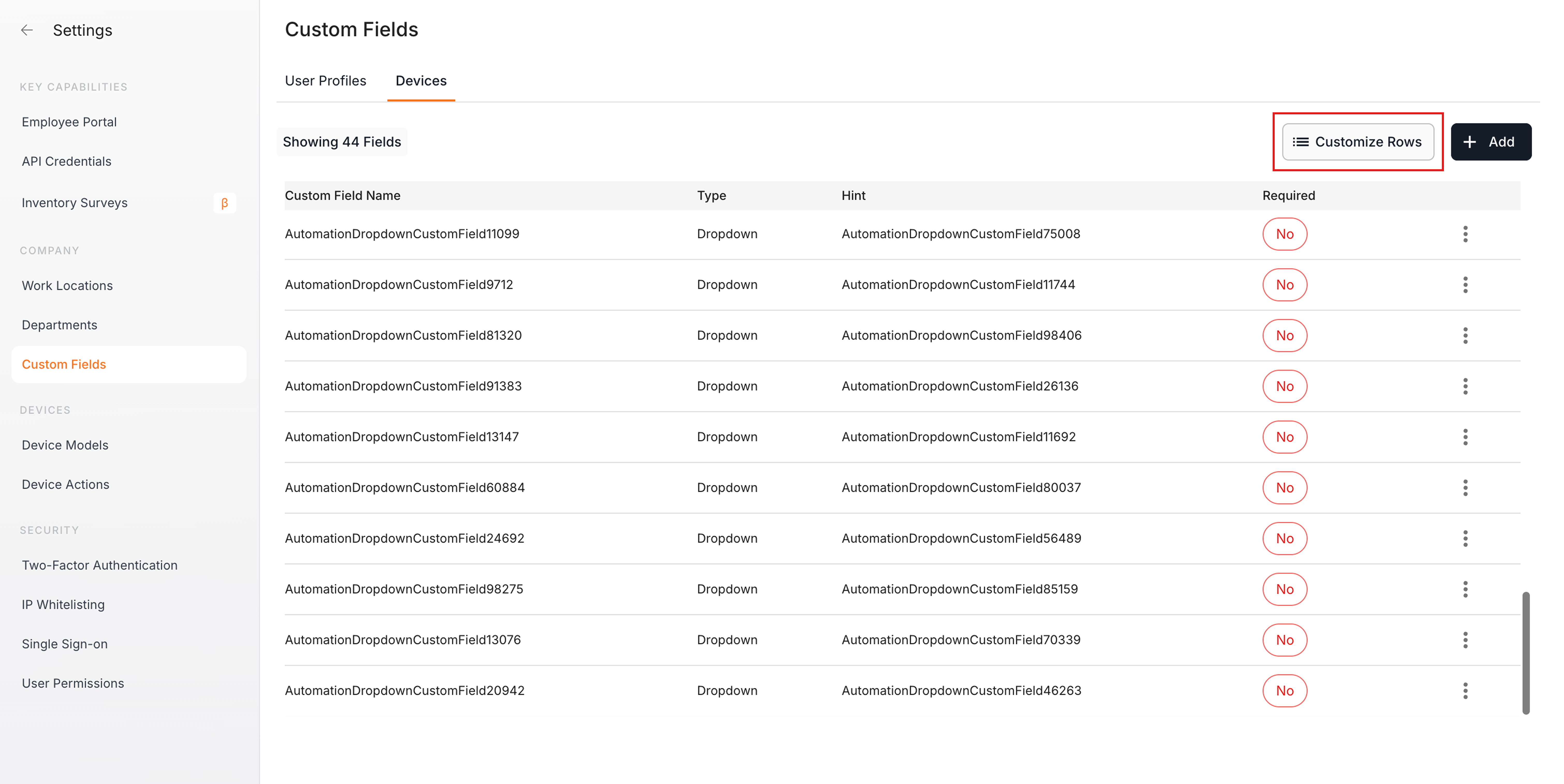Go to User Permissions
Screen dimensions: 1564x784
click(73, 684)
